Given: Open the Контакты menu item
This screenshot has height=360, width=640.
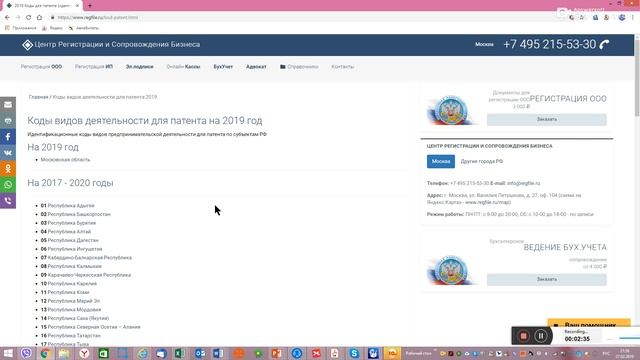Looking at the screenshot, I should point(343,67).
